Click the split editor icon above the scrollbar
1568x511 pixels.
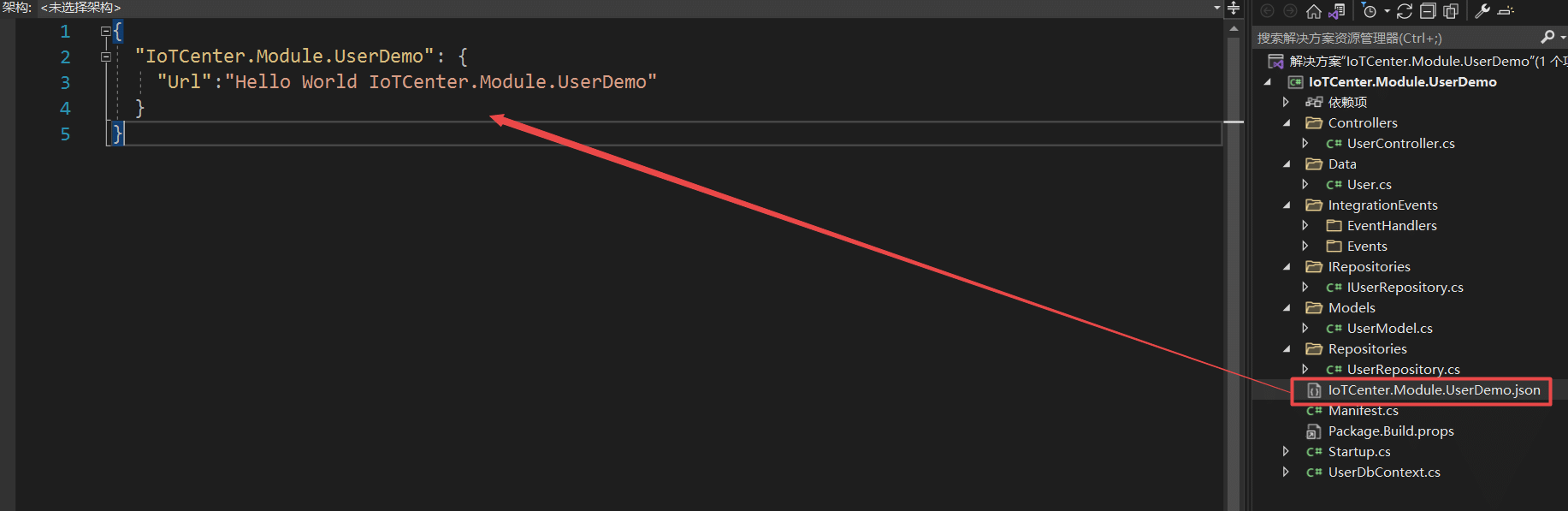point(1234,9)
